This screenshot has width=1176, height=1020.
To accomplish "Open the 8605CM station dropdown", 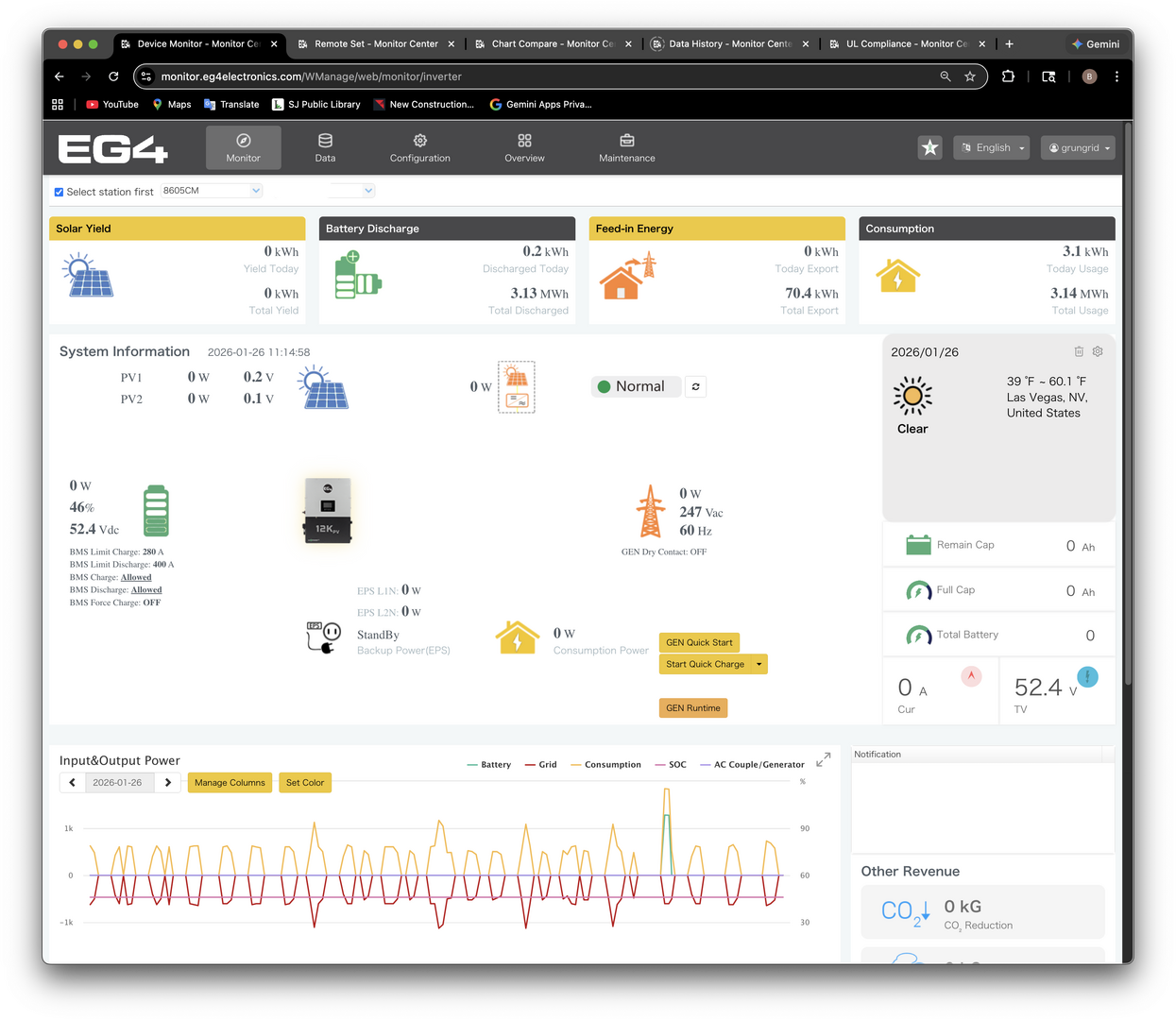I will 212,191.
